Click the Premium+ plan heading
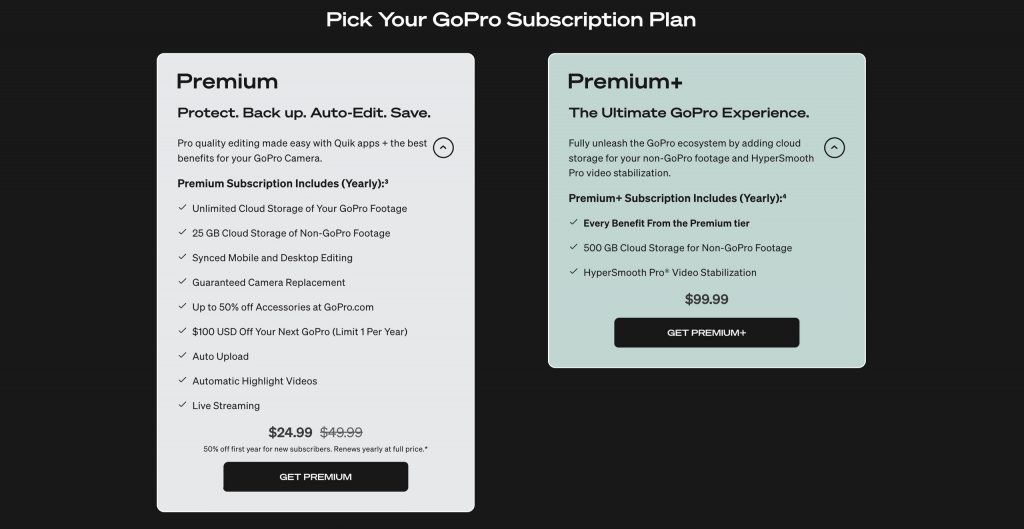Screen dimensions: 1024x529 point(625,82)
